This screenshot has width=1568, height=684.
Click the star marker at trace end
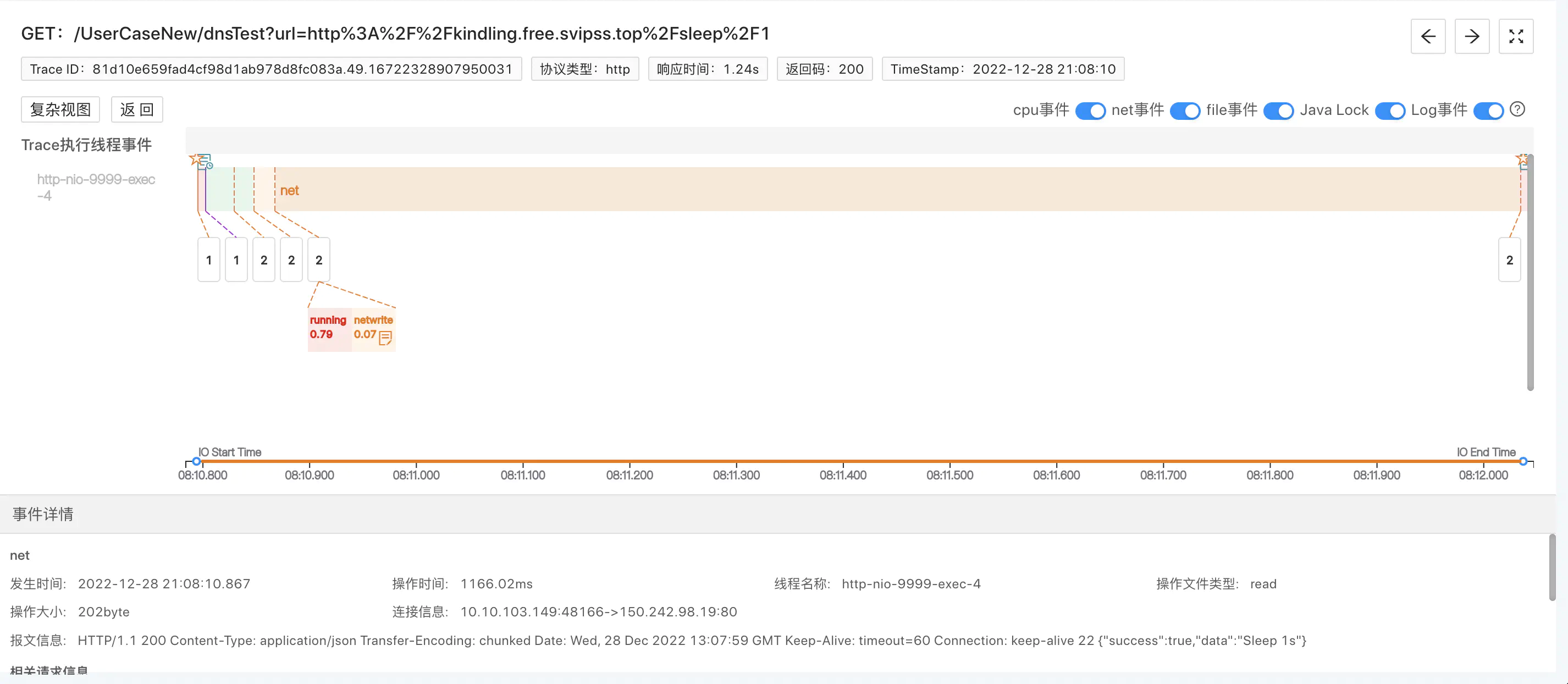(1522, 159)
